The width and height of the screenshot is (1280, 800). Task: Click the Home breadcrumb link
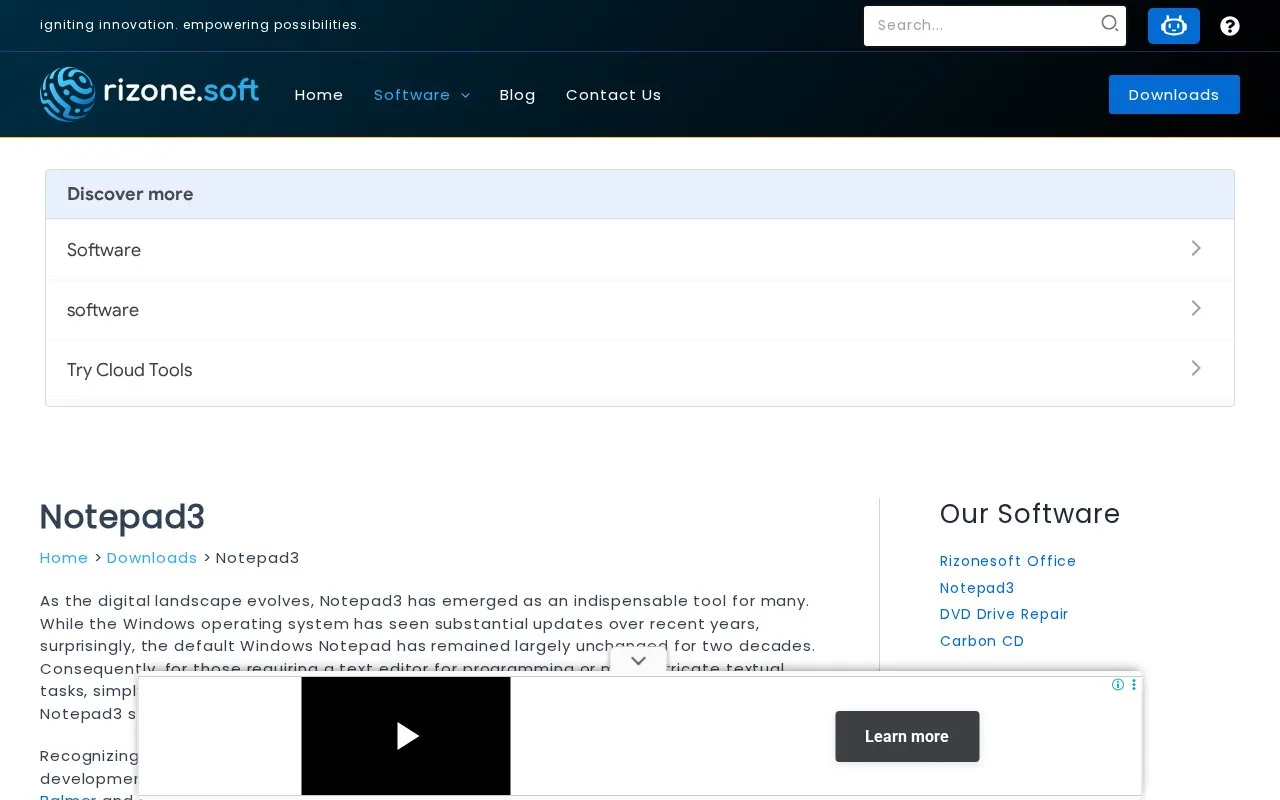(64, 558)
